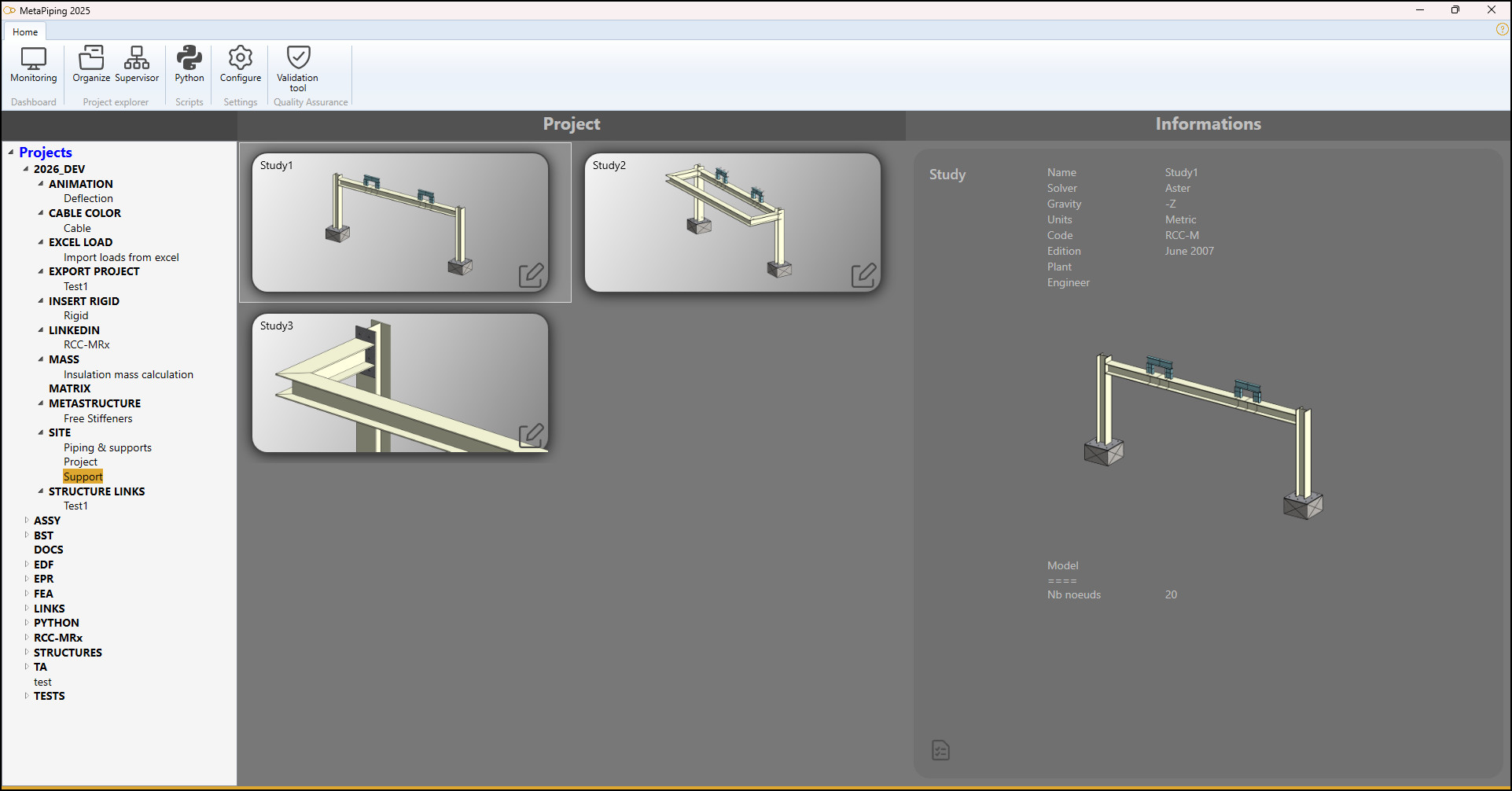The height and width of the screenshot is (791, 1512).
Task: Select the Home ribbon tab
Action: 25,32
